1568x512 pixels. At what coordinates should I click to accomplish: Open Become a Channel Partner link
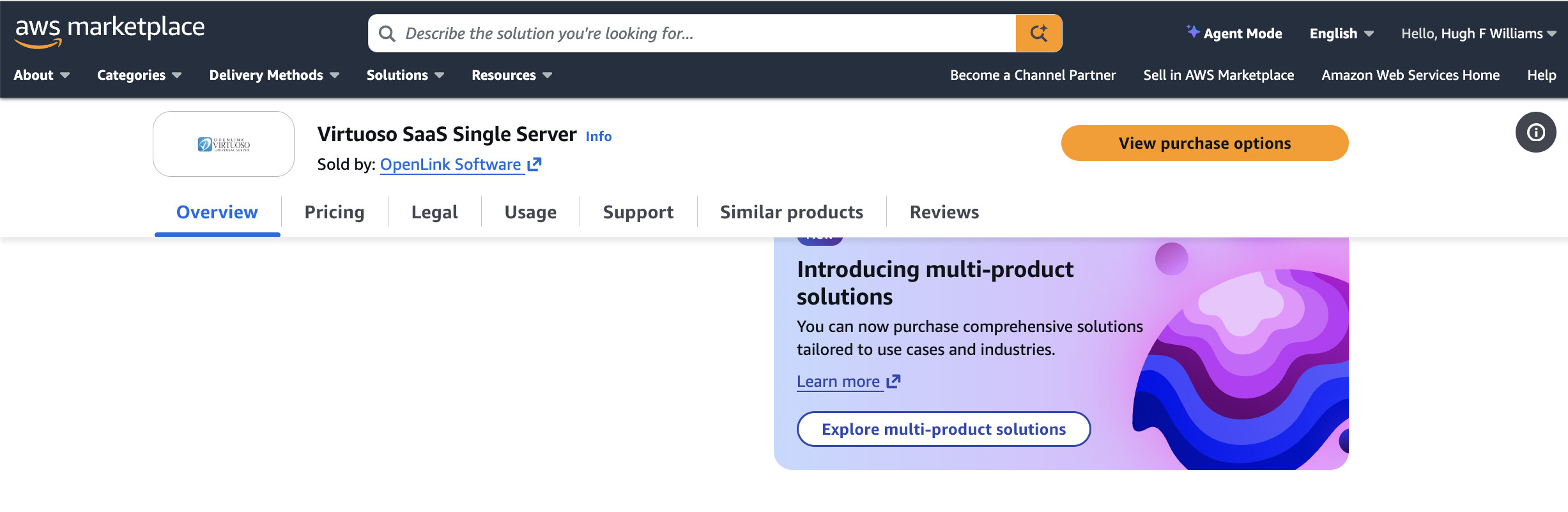(x=1033, y=75)
